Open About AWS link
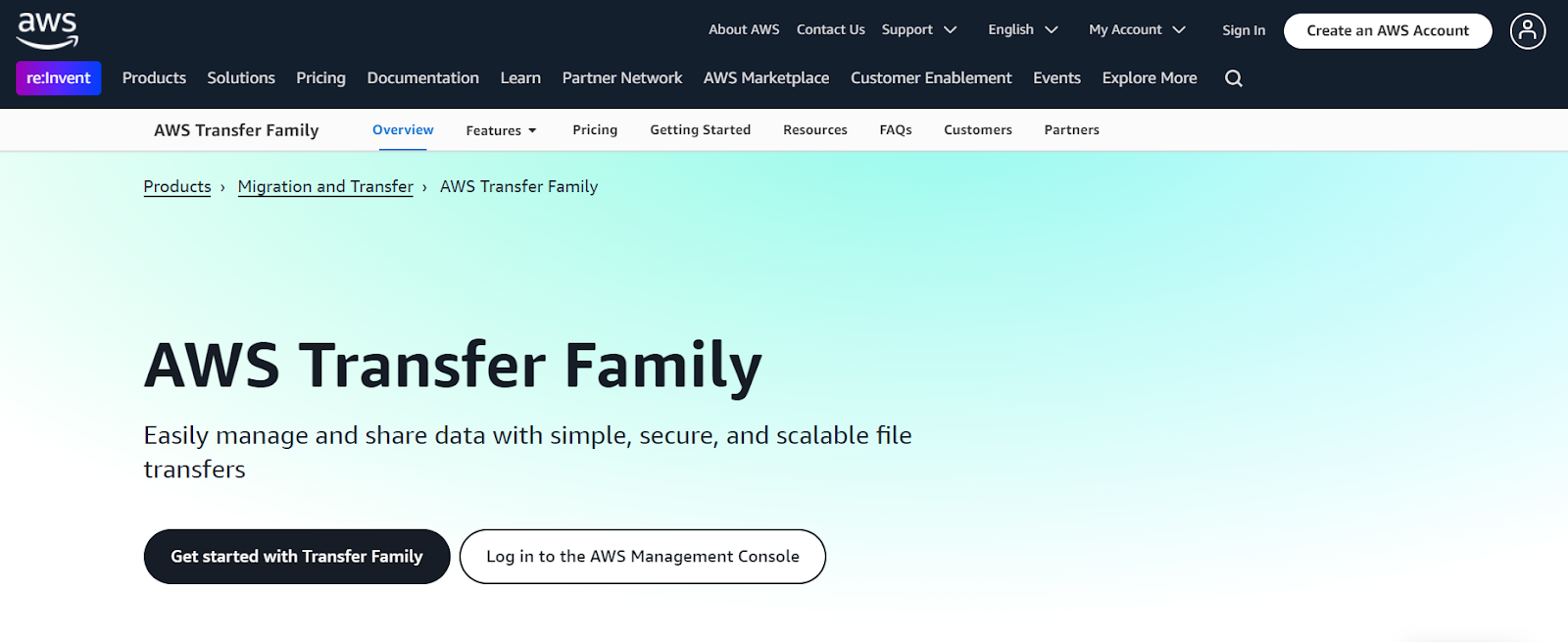 click(744, 29)
